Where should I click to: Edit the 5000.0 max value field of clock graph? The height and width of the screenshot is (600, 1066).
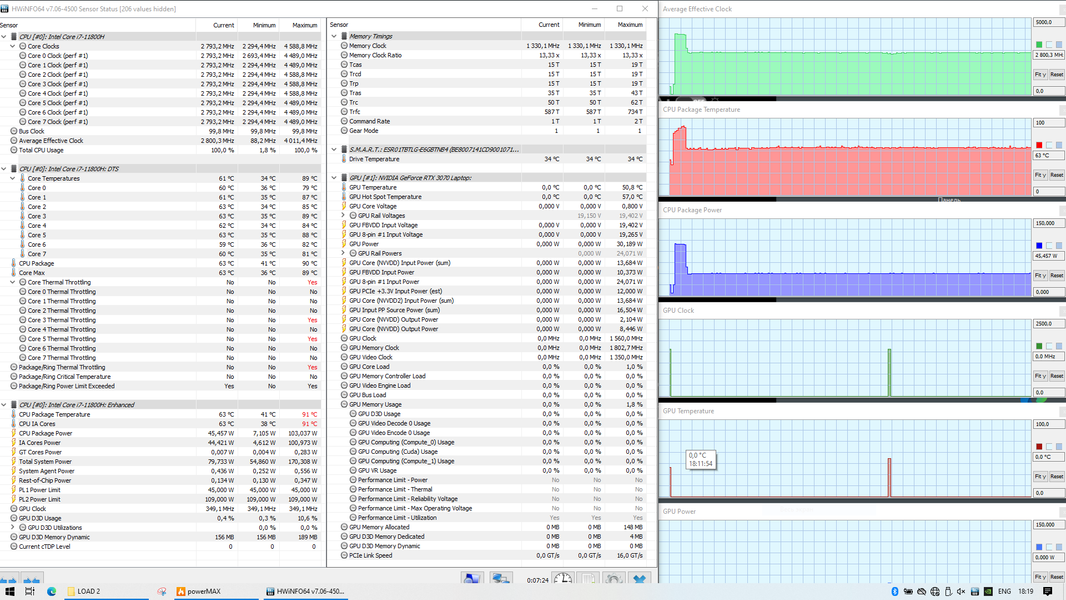1048,22
